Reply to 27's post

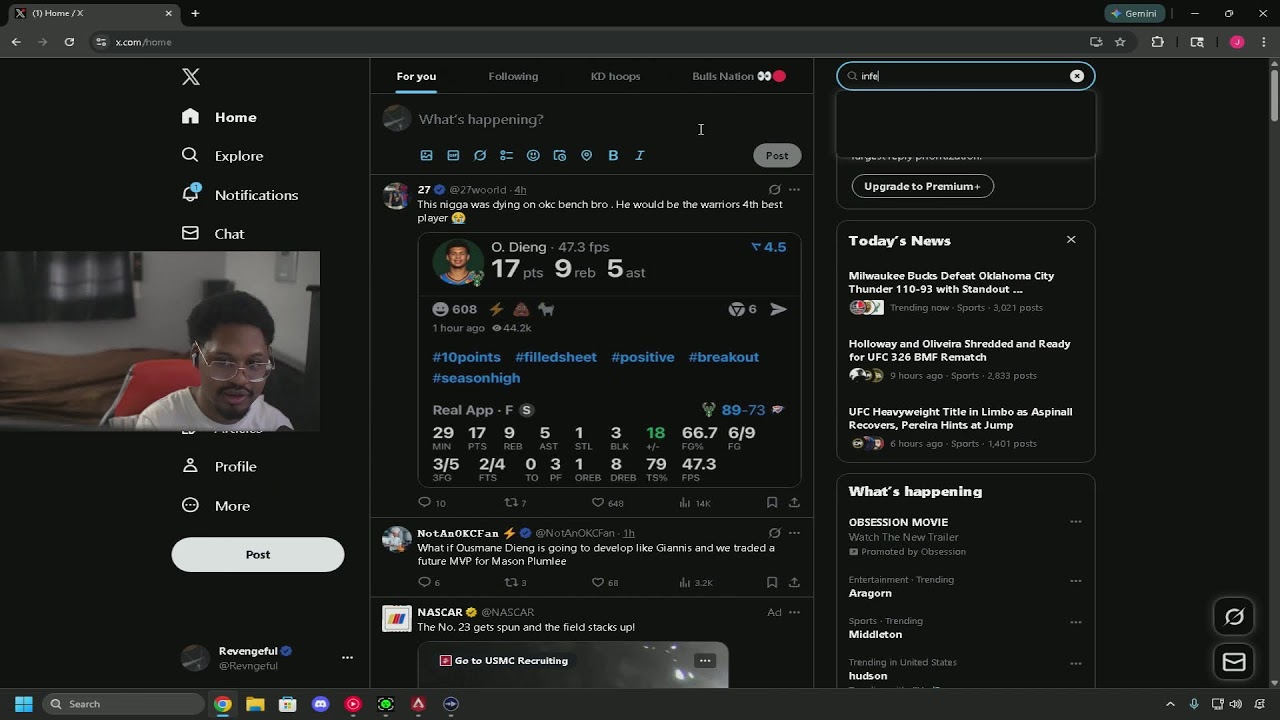point(432,503)
